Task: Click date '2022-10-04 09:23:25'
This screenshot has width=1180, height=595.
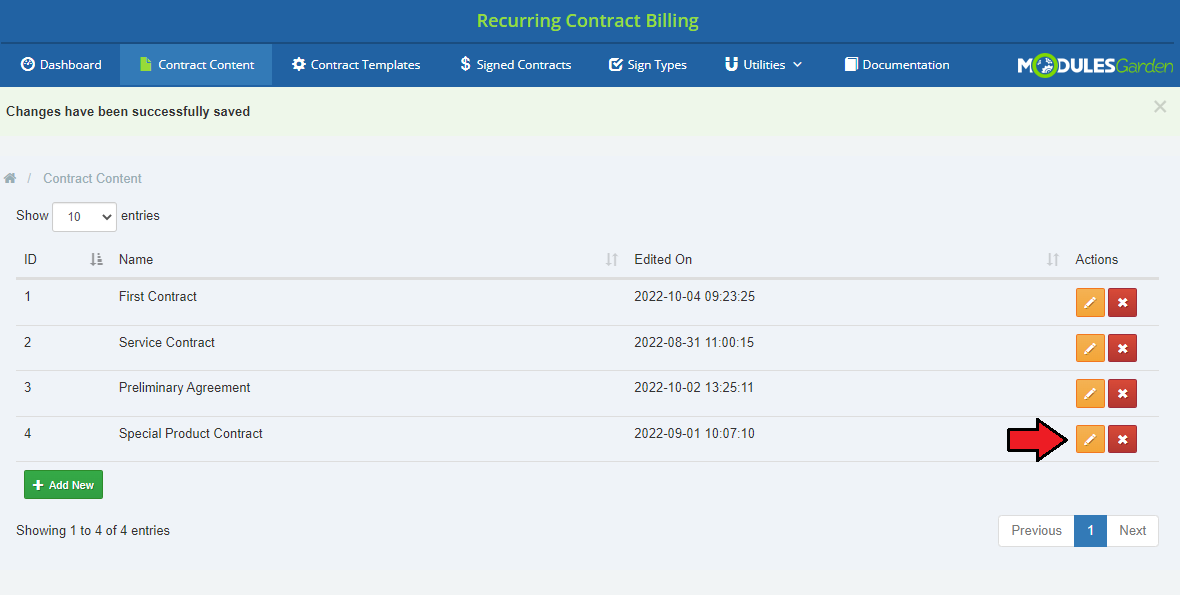Action: (695, 296)
